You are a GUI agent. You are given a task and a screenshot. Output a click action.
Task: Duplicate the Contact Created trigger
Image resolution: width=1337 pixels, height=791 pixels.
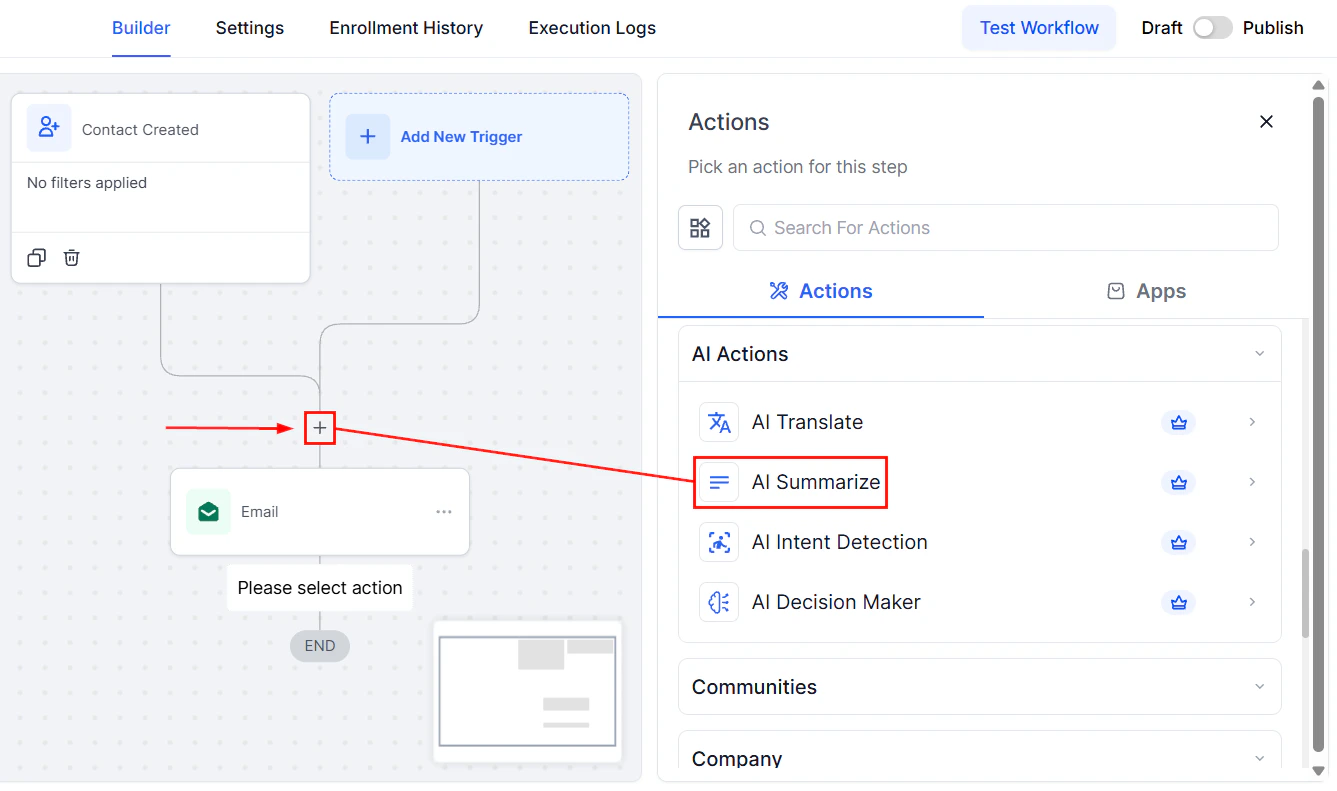pos(36,257)
